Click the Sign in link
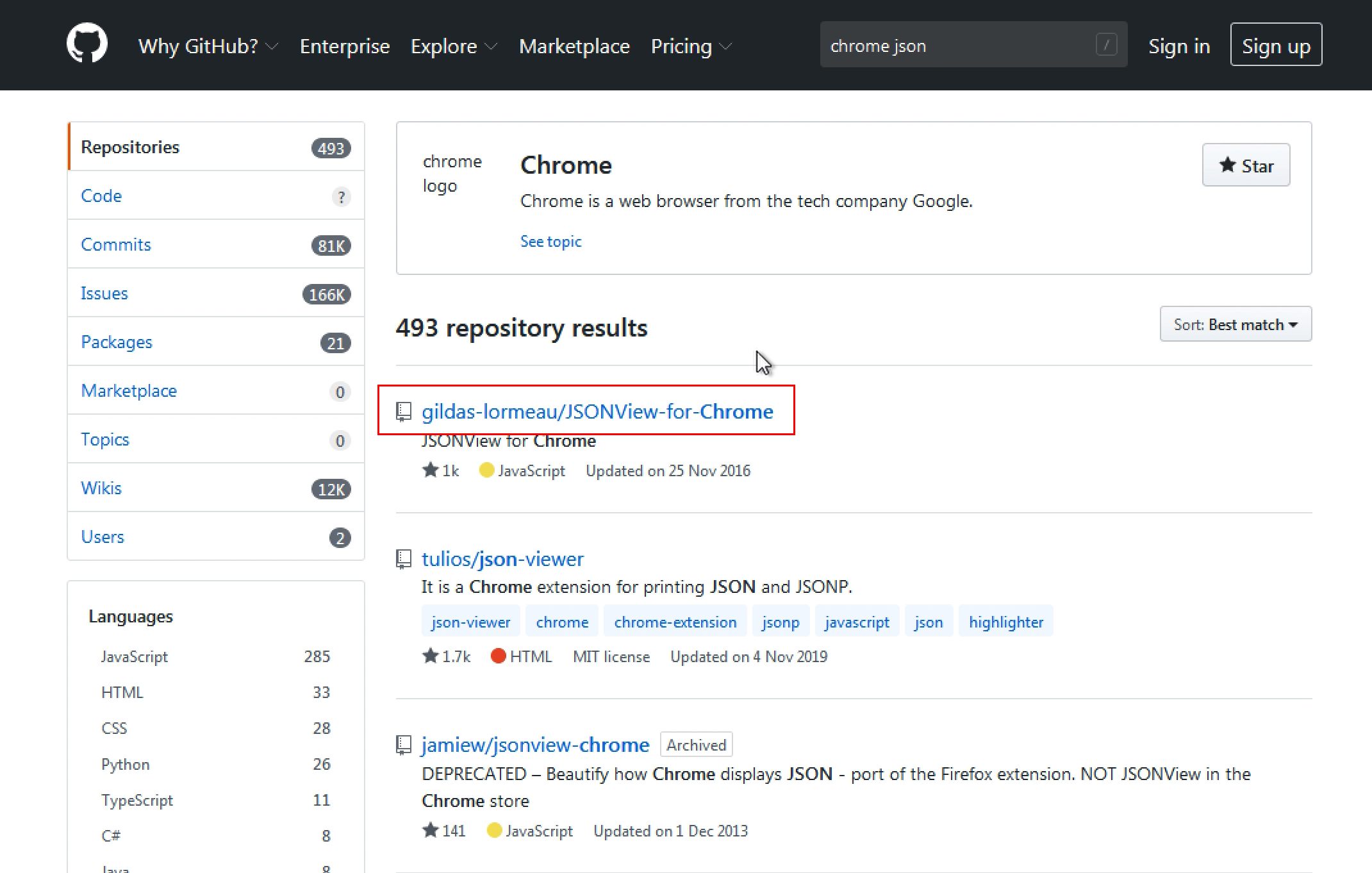Image resolution: width=1372 pixels, height=873 pixels. point(1179,46)
